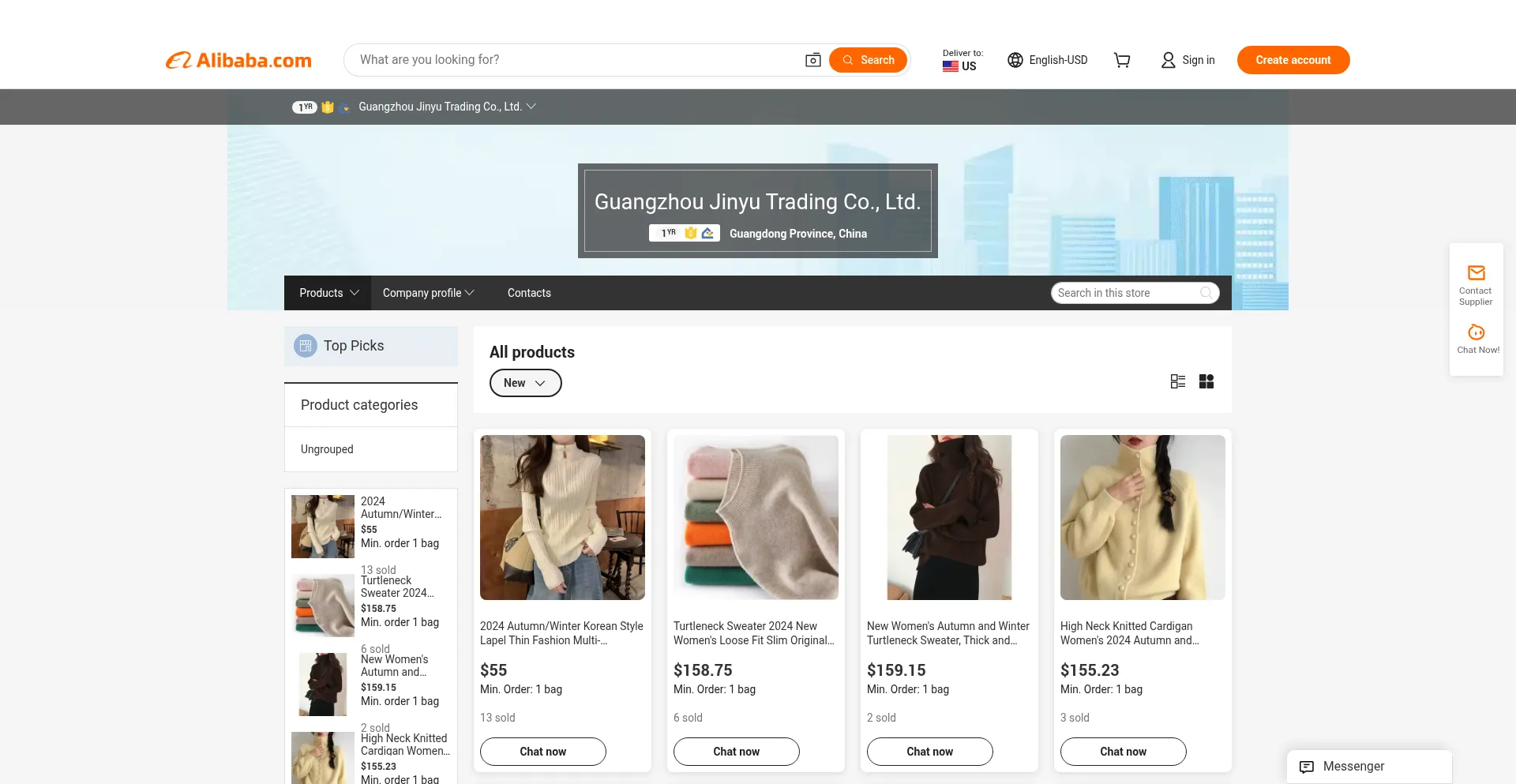Switch to list view layout
Image resolution: width=1516 pixels, height=784 pixels.
(x=1178, y=382)
